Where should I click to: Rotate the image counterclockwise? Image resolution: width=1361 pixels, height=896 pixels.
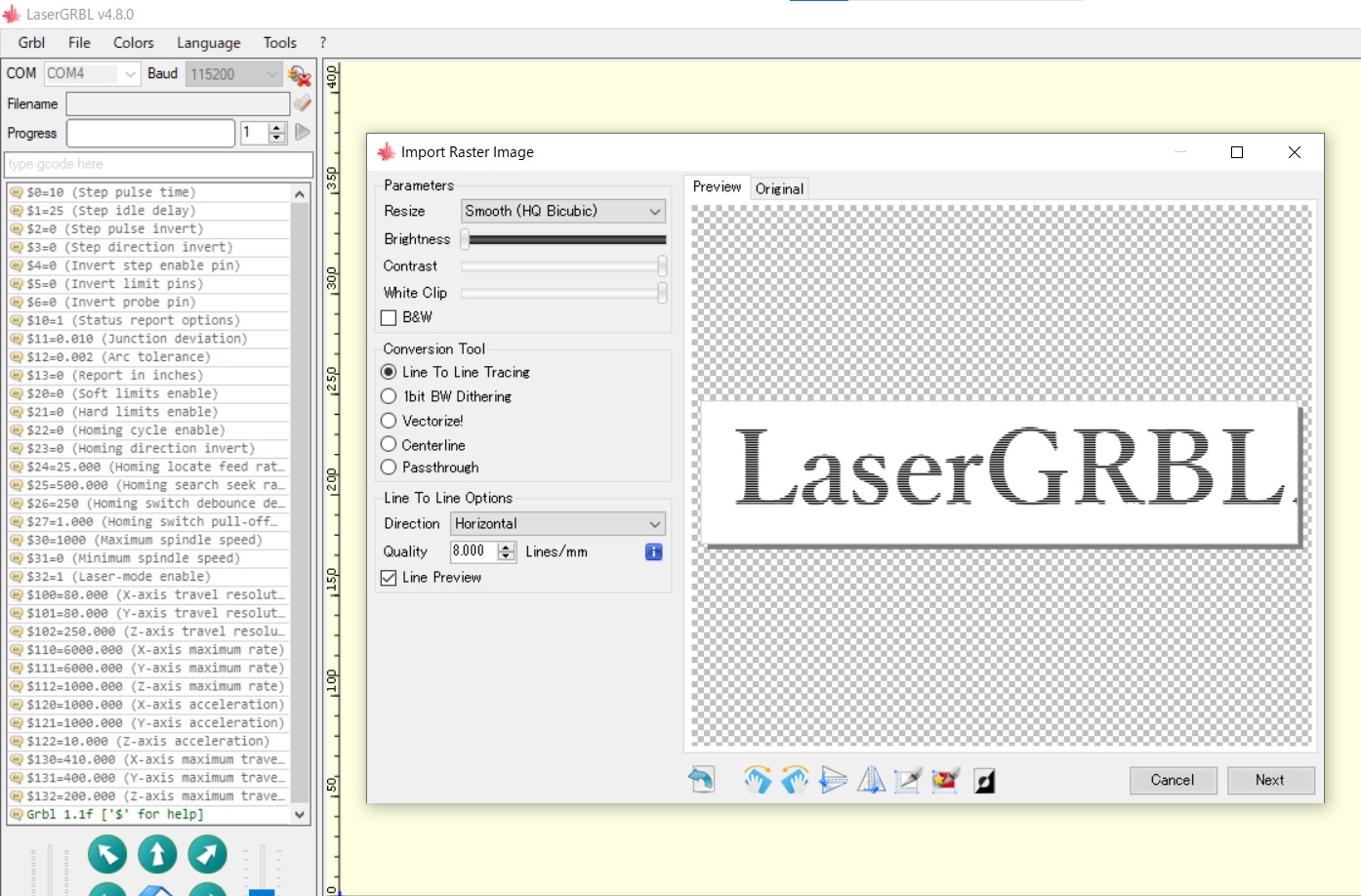click(x=795, y=779)
